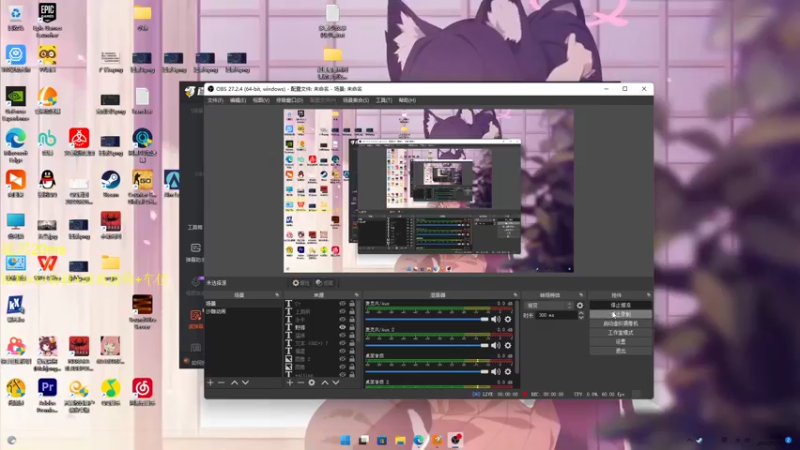Open the 帮助(H) menu in OBS
This screenshot has height=450, width=800.
(407, 101)
